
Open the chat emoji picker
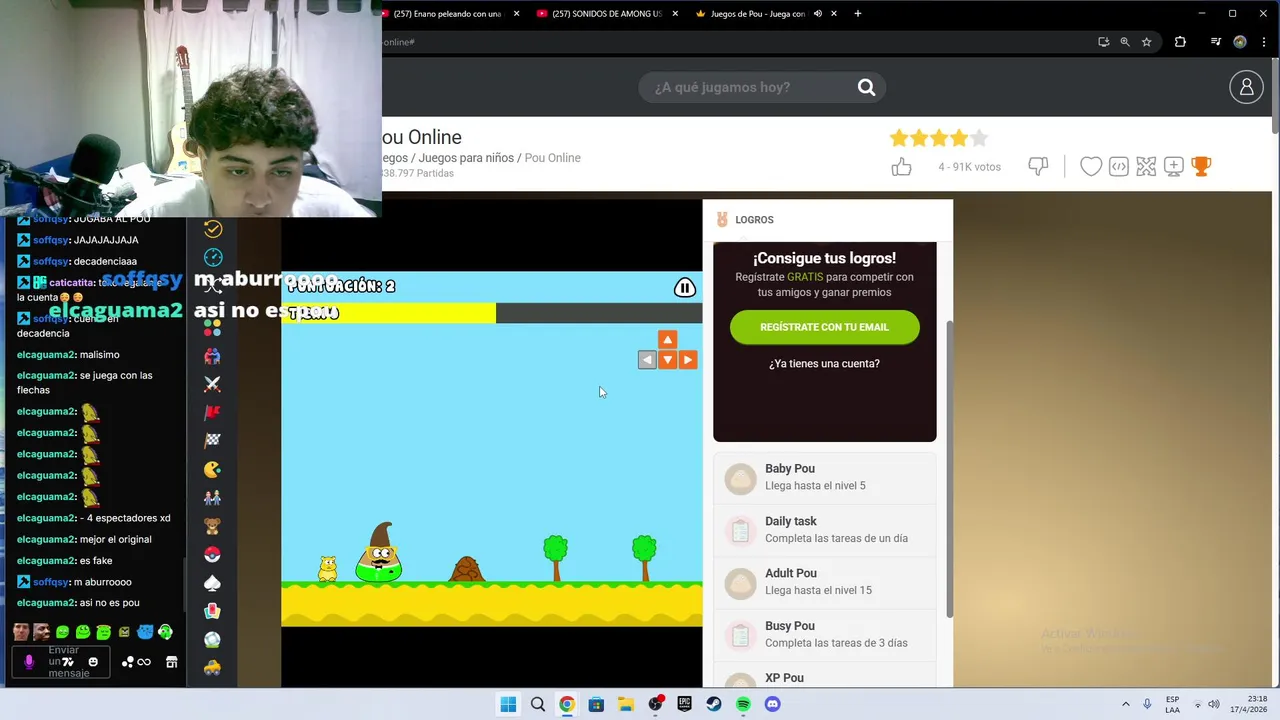tap(93, 662)
